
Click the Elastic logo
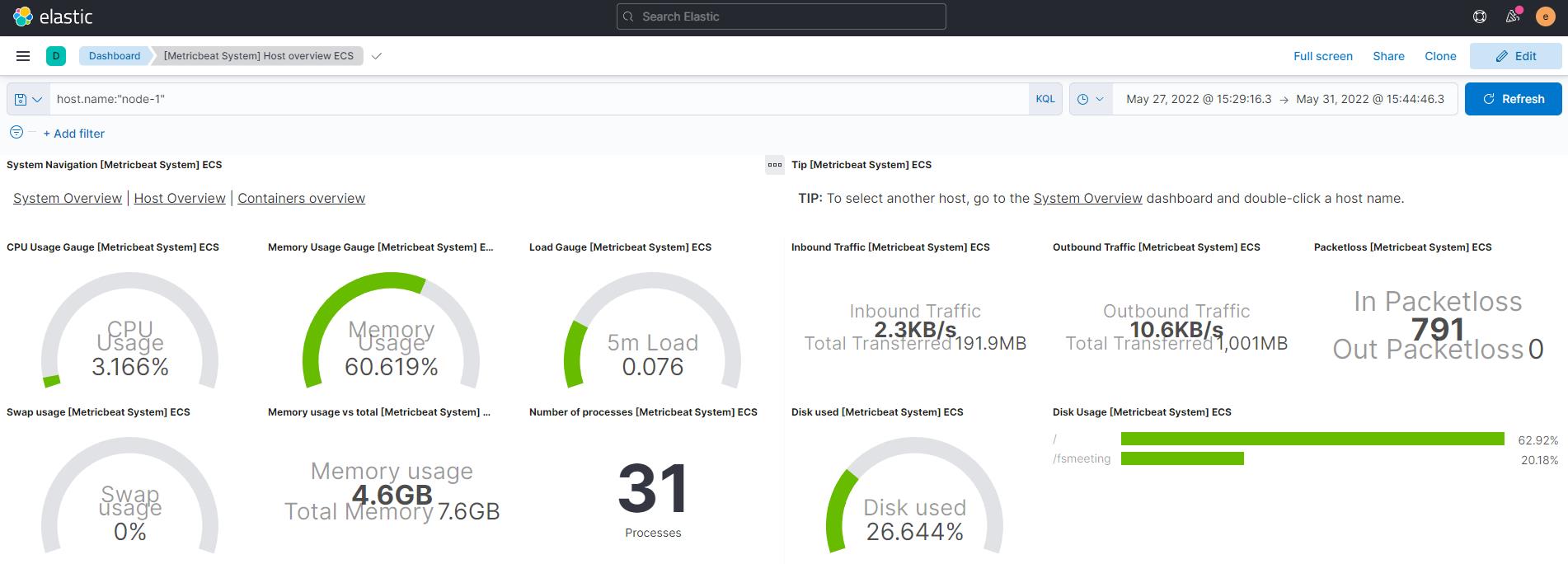coord(52,16)
